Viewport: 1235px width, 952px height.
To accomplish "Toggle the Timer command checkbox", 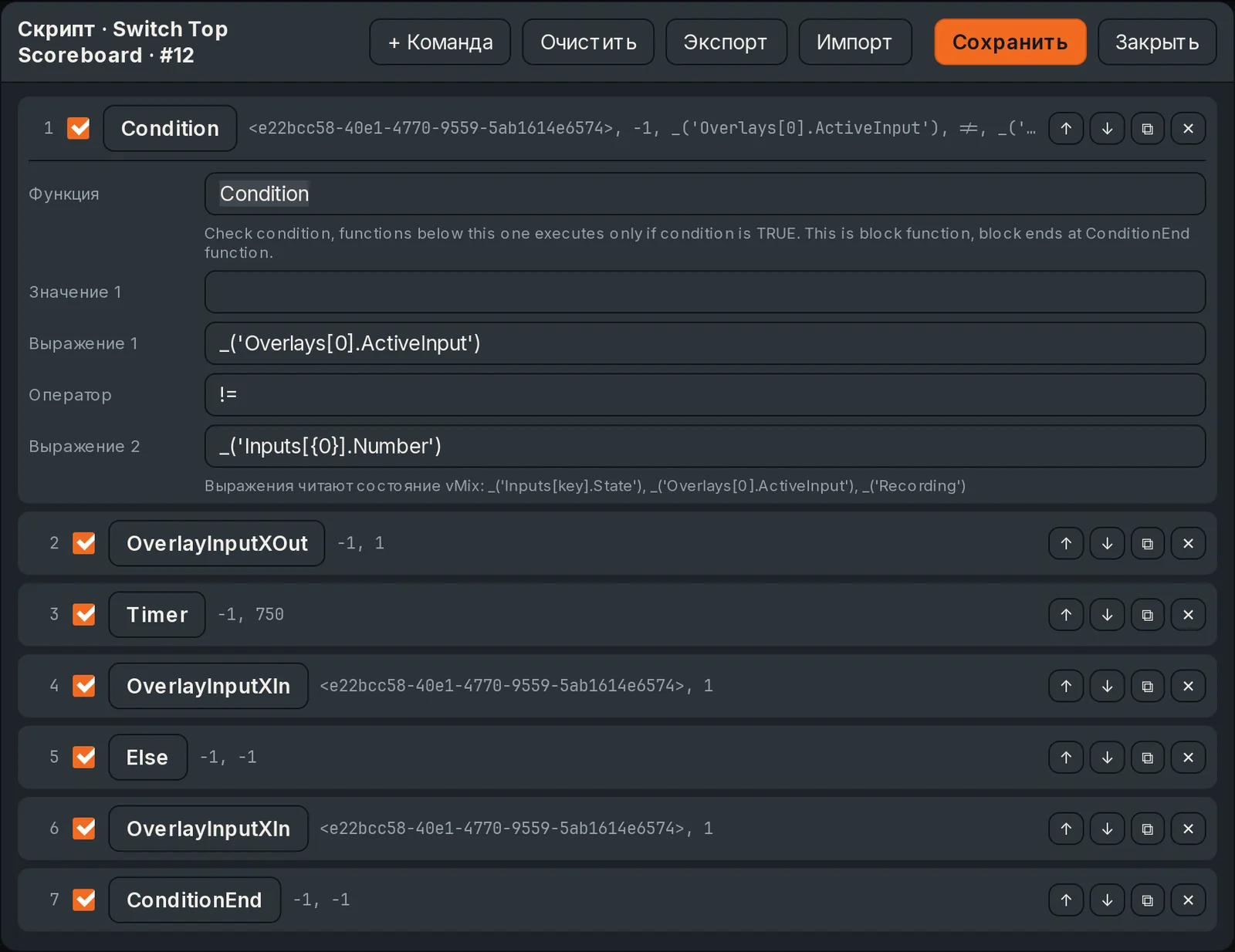I will [84, 615].
